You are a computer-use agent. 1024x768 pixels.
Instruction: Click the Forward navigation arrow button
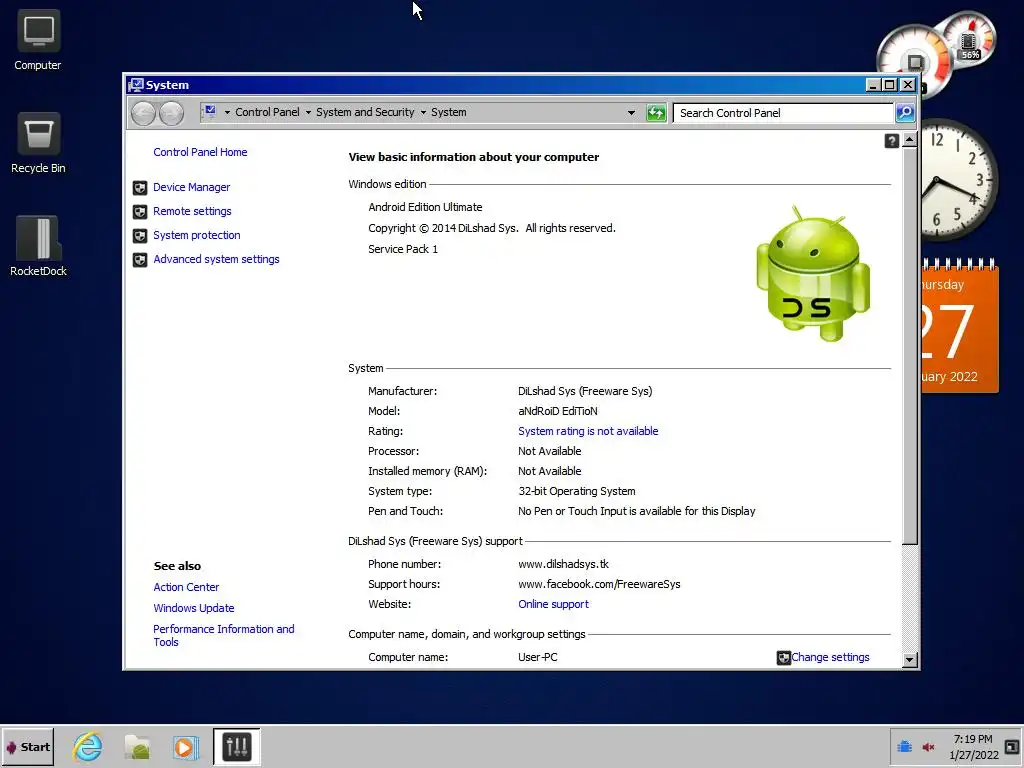(x=171, y=113)
